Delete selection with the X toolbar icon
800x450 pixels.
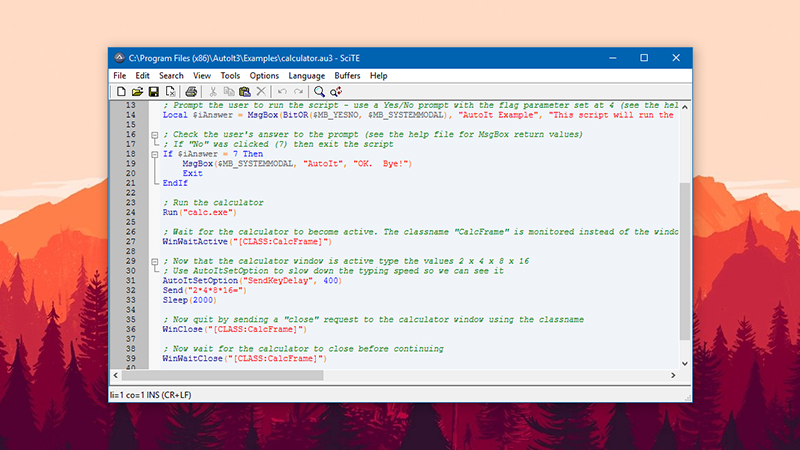click(x=261, y=92)
